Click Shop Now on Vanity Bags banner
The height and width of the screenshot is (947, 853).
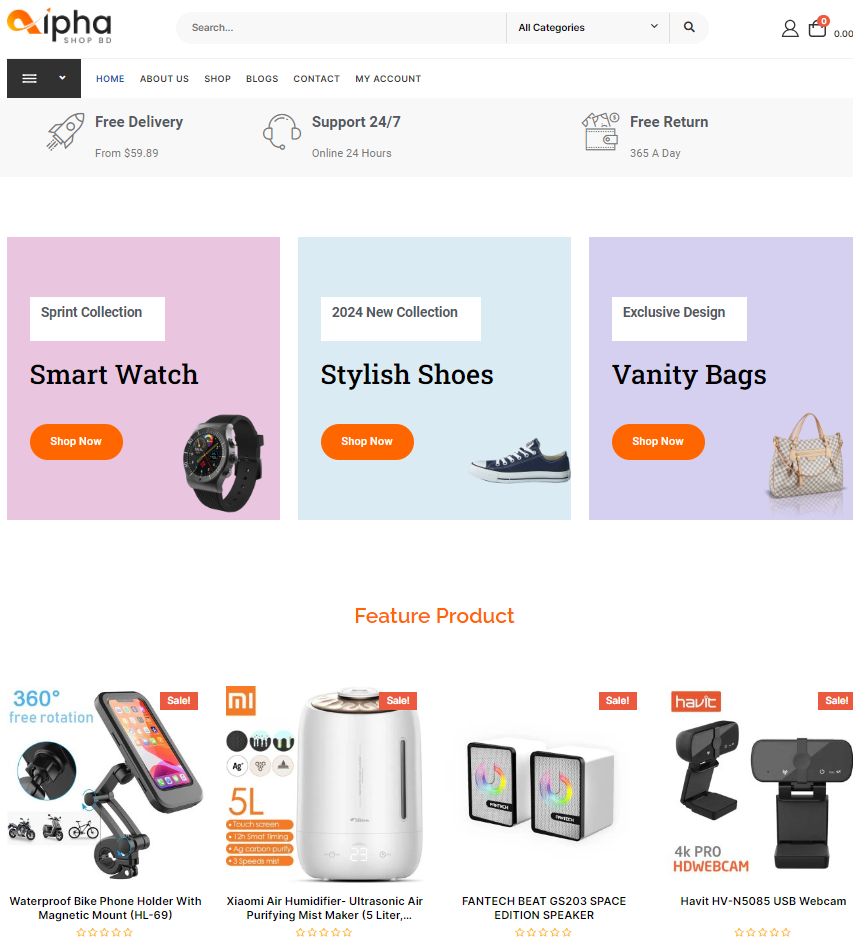click(x=658, y=441)
